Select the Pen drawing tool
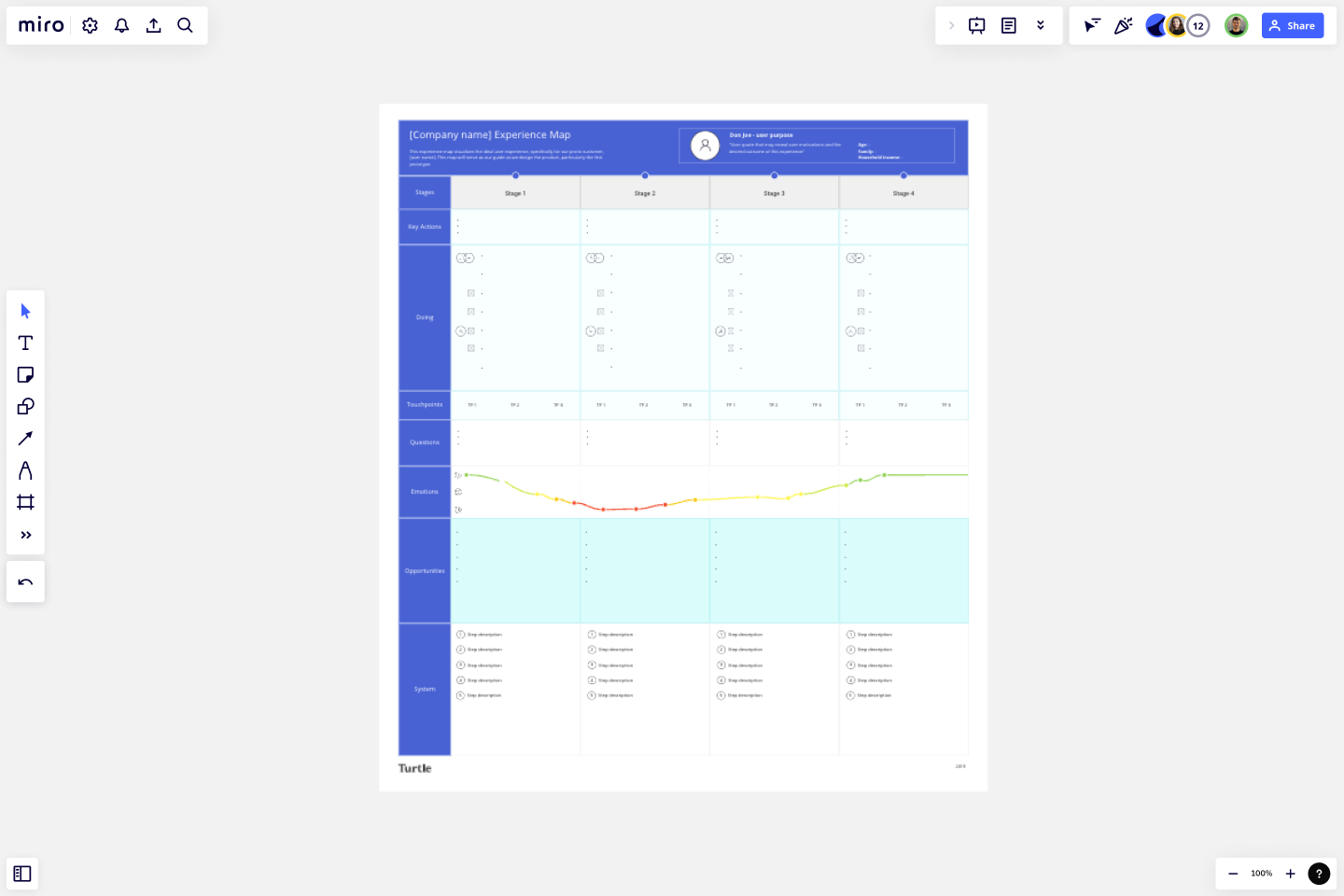 pos(25,470)
